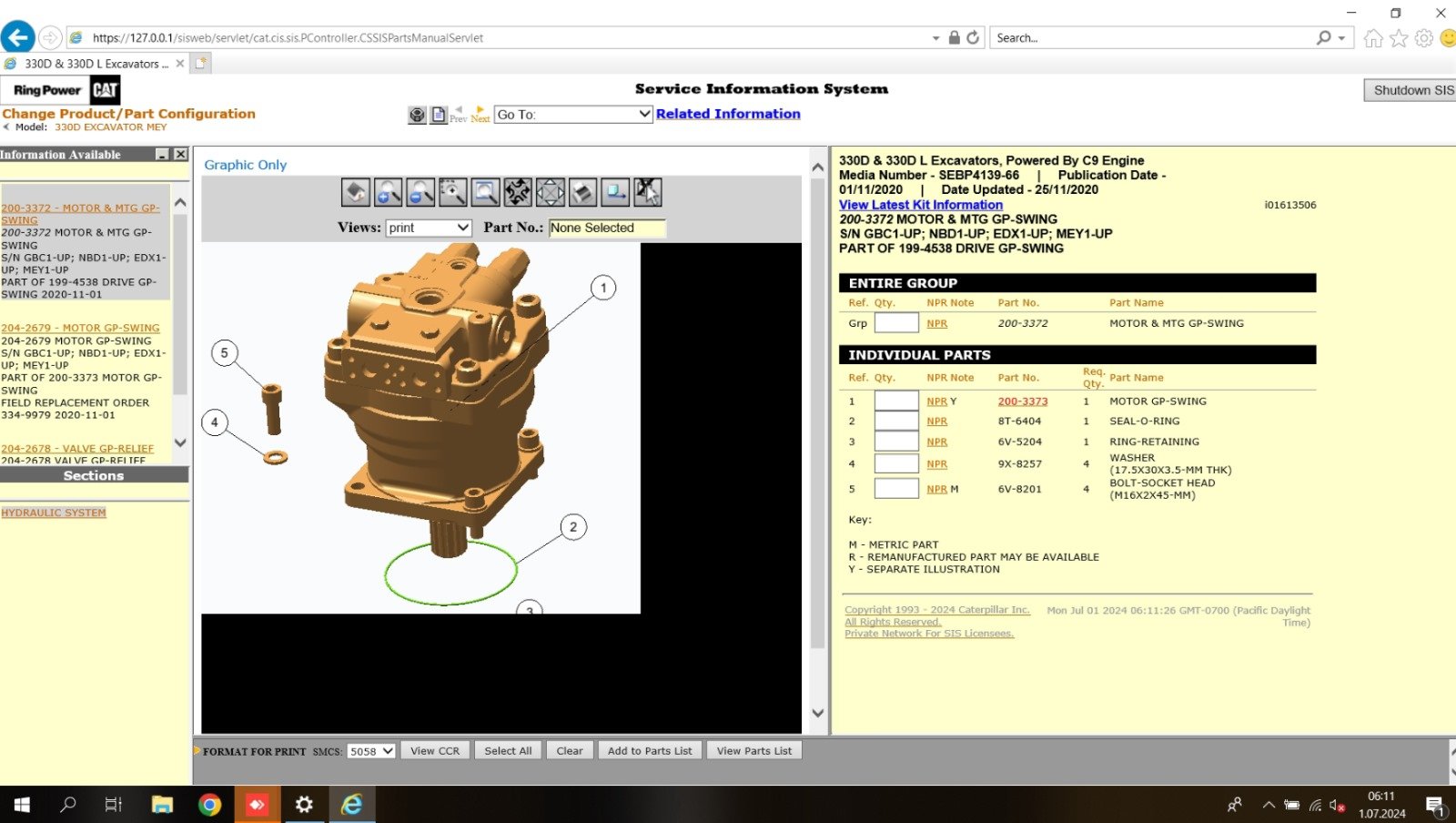
Task: Go to the Prev page arrow
Action: click(x=459, y=114)
